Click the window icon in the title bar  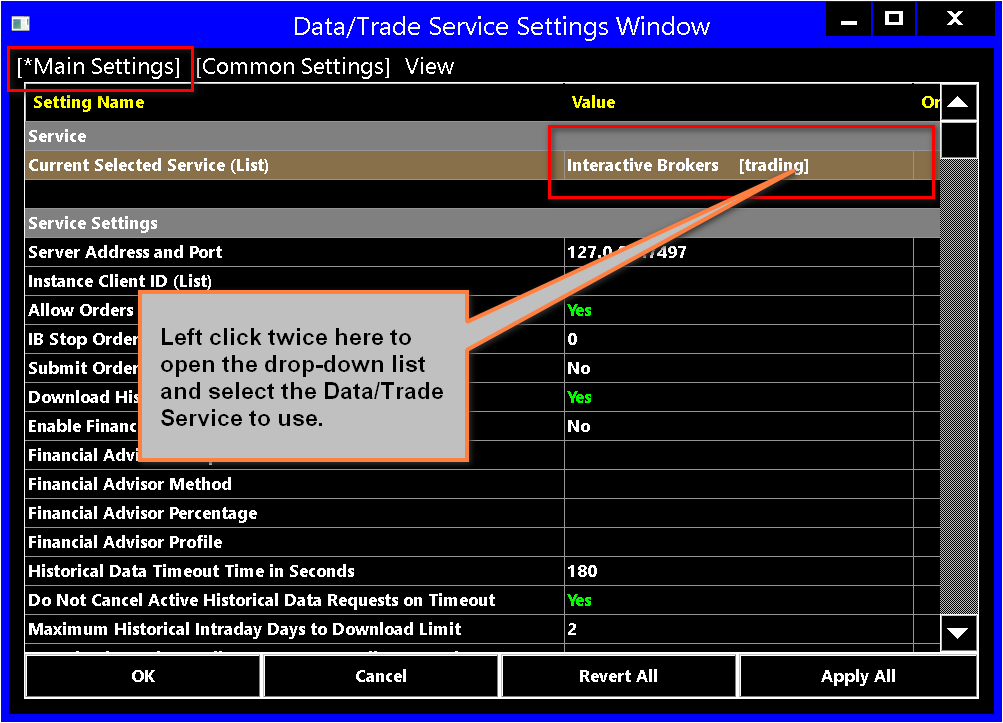click(20, 24)
